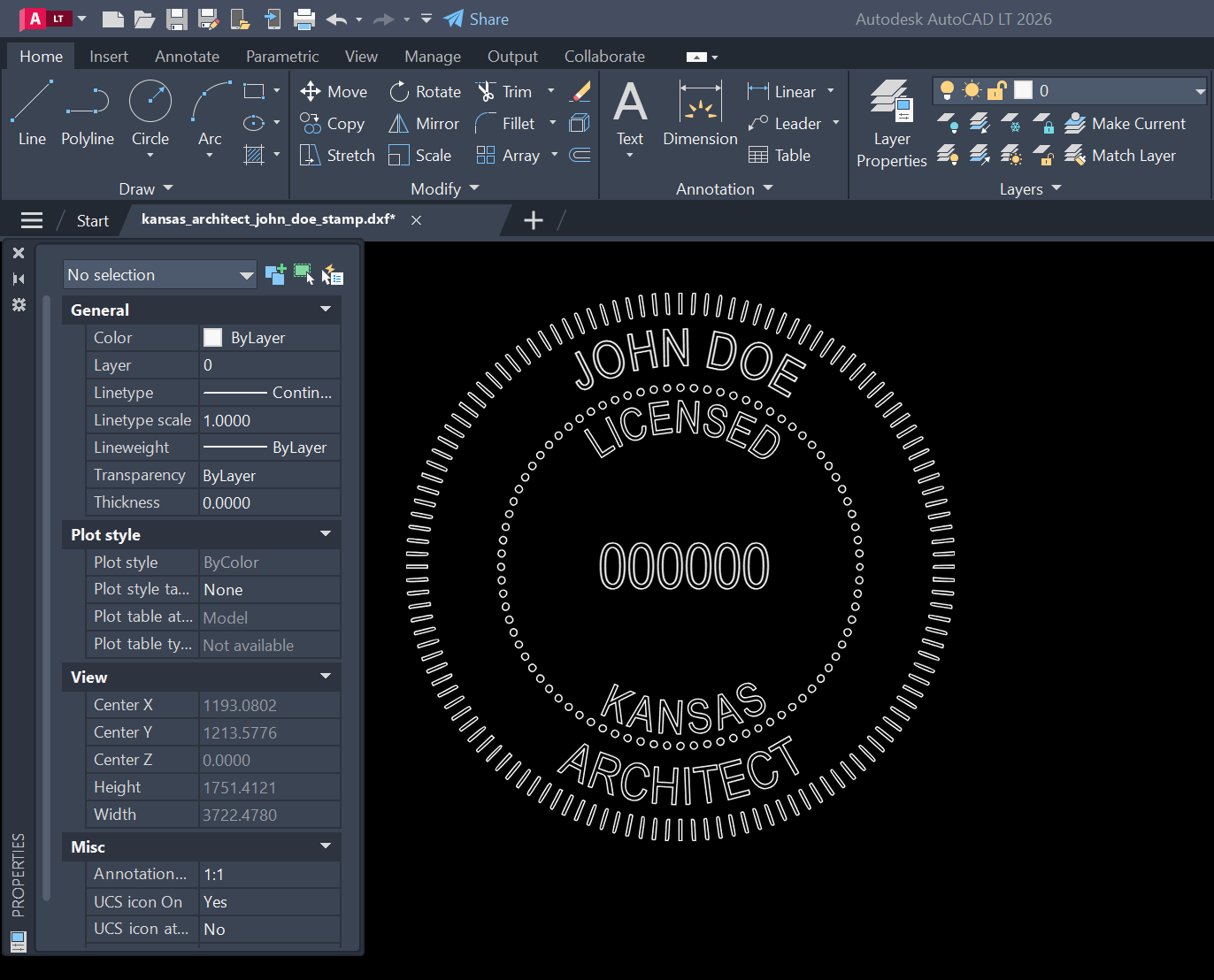Click the Undo arrow
The height and width of the screenshot is (980, 1214).
(336, 19)
